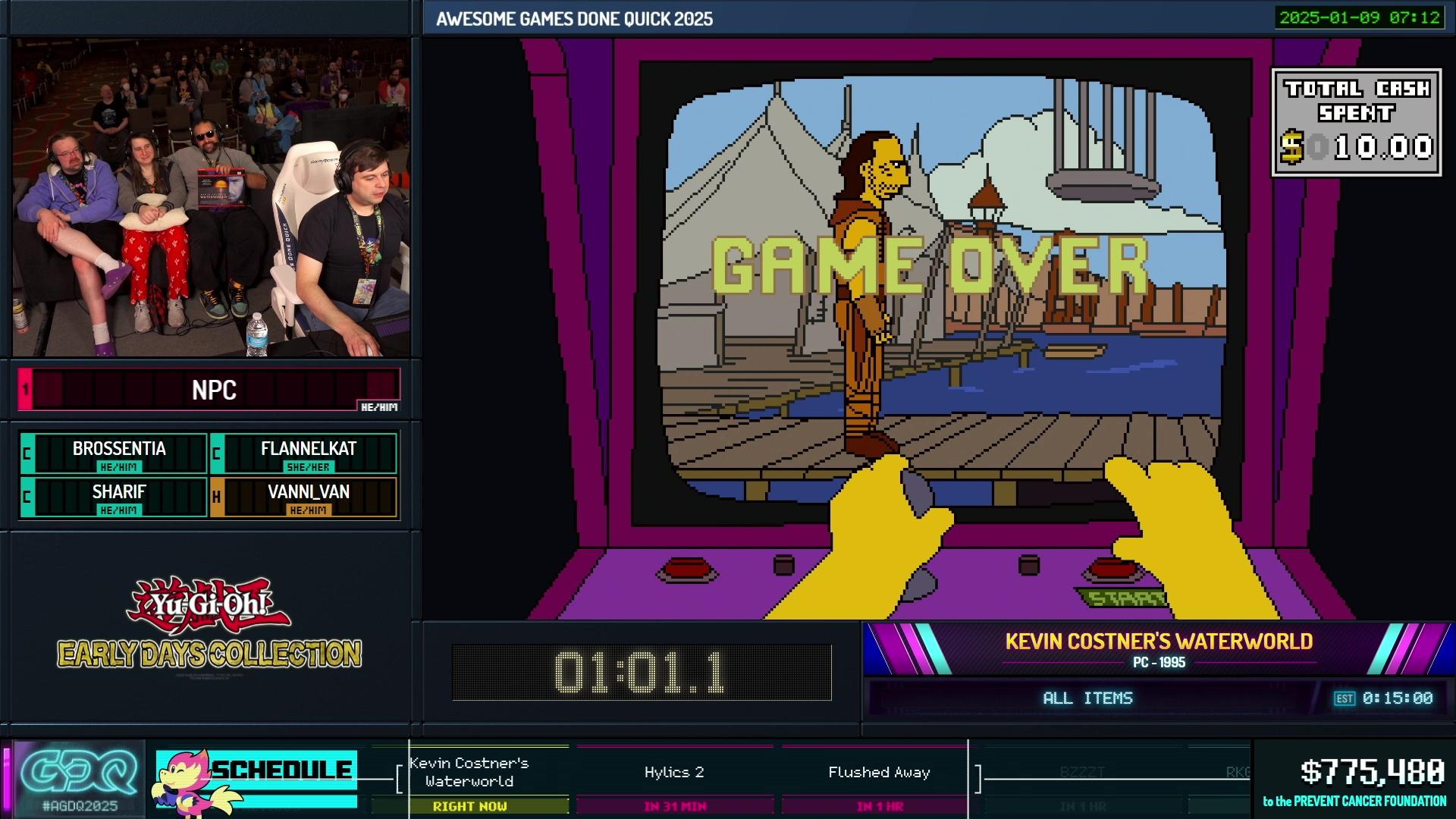Screen dimensions: 1456x819
Task: Click the small dark button right of center
Action: (x=1028, y=564)
